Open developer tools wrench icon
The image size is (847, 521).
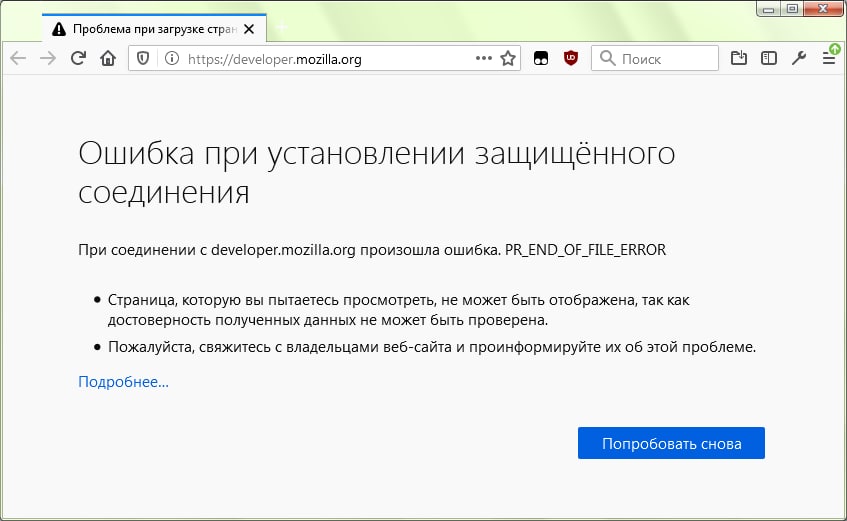[x=799, y=58]
